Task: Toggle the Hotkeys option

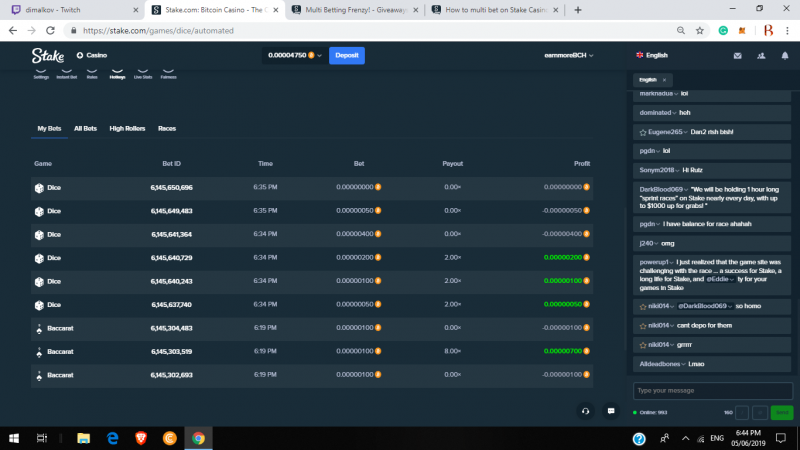Action: 117,73
